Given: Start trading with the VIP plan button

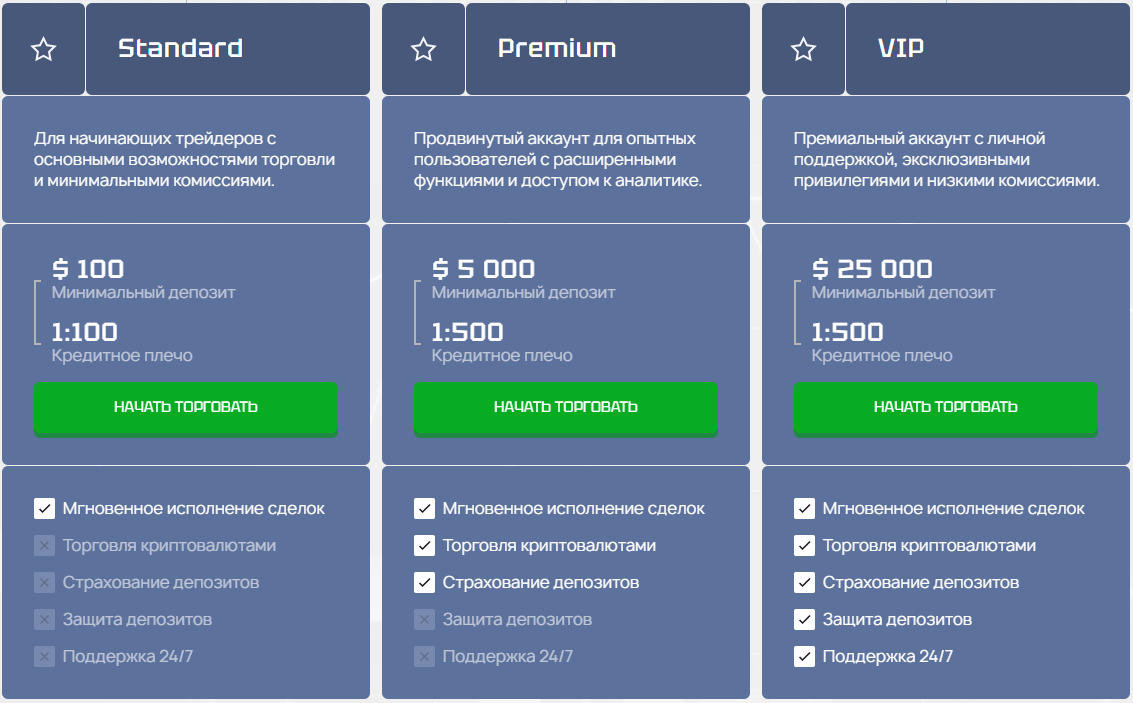Looking at the screenshot, I should click(946, 407).
